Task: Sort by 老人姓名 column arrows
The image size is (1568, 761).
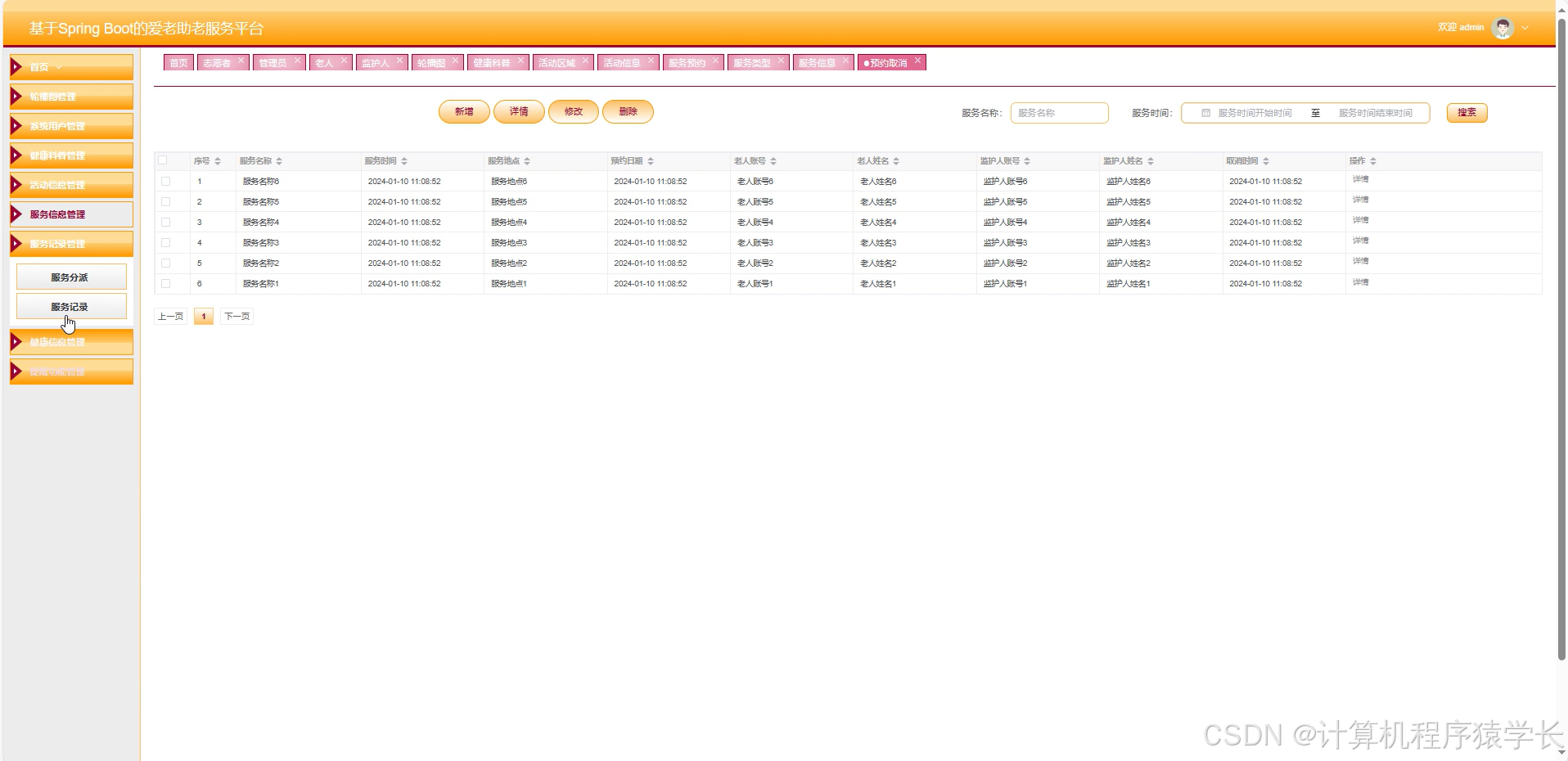Action: pos(896,161)
